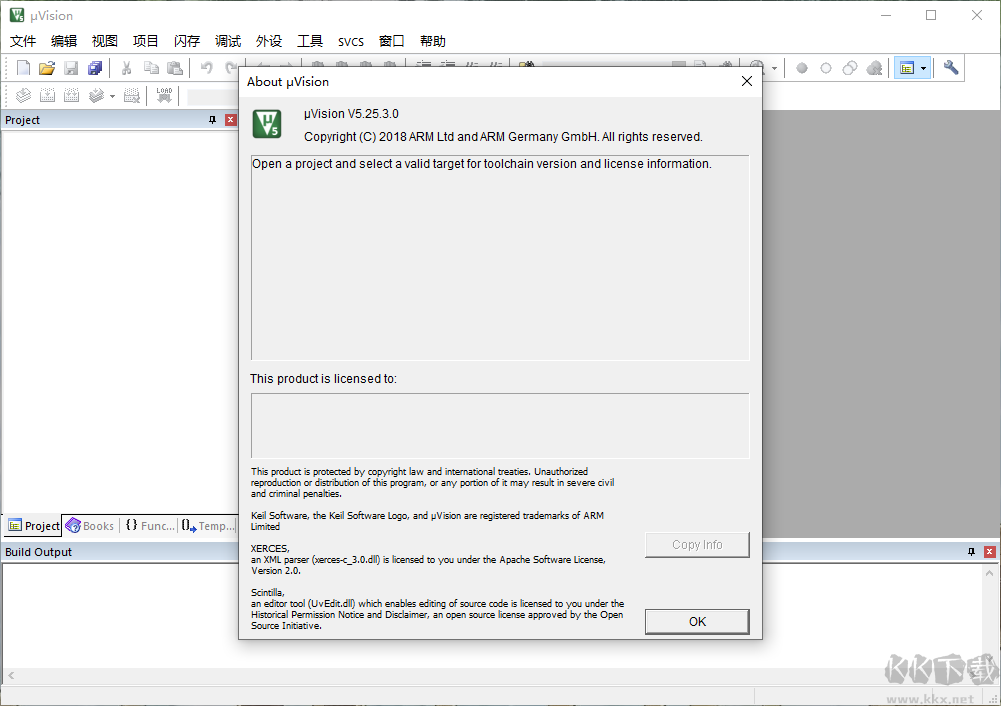Click the Build Output panel title
The width and height of the screenshot is (1001, 706).
coord(38,552)
